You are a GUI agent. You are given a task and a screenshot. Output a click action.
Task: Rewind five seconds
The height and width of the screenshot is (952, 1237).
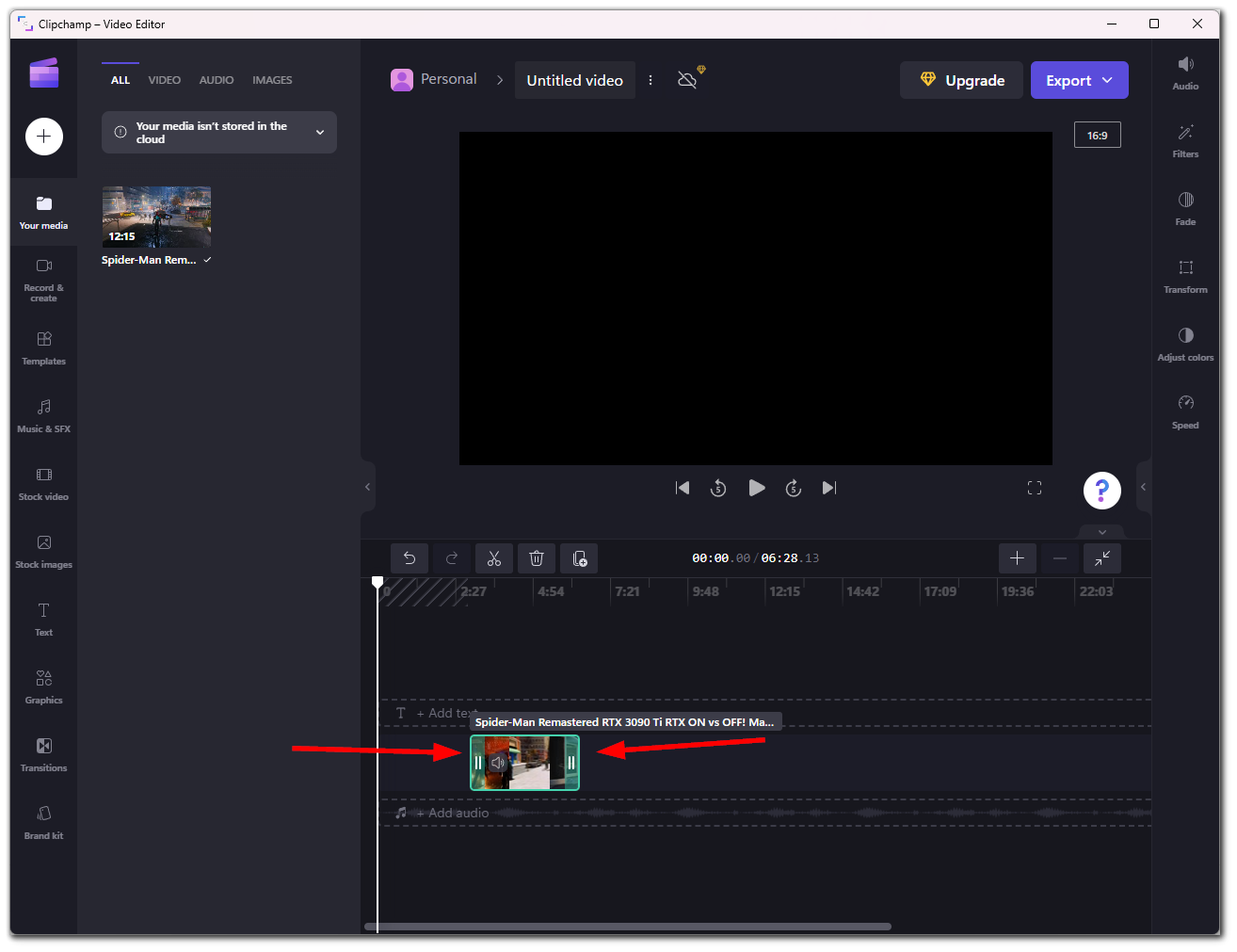(718, 488)
